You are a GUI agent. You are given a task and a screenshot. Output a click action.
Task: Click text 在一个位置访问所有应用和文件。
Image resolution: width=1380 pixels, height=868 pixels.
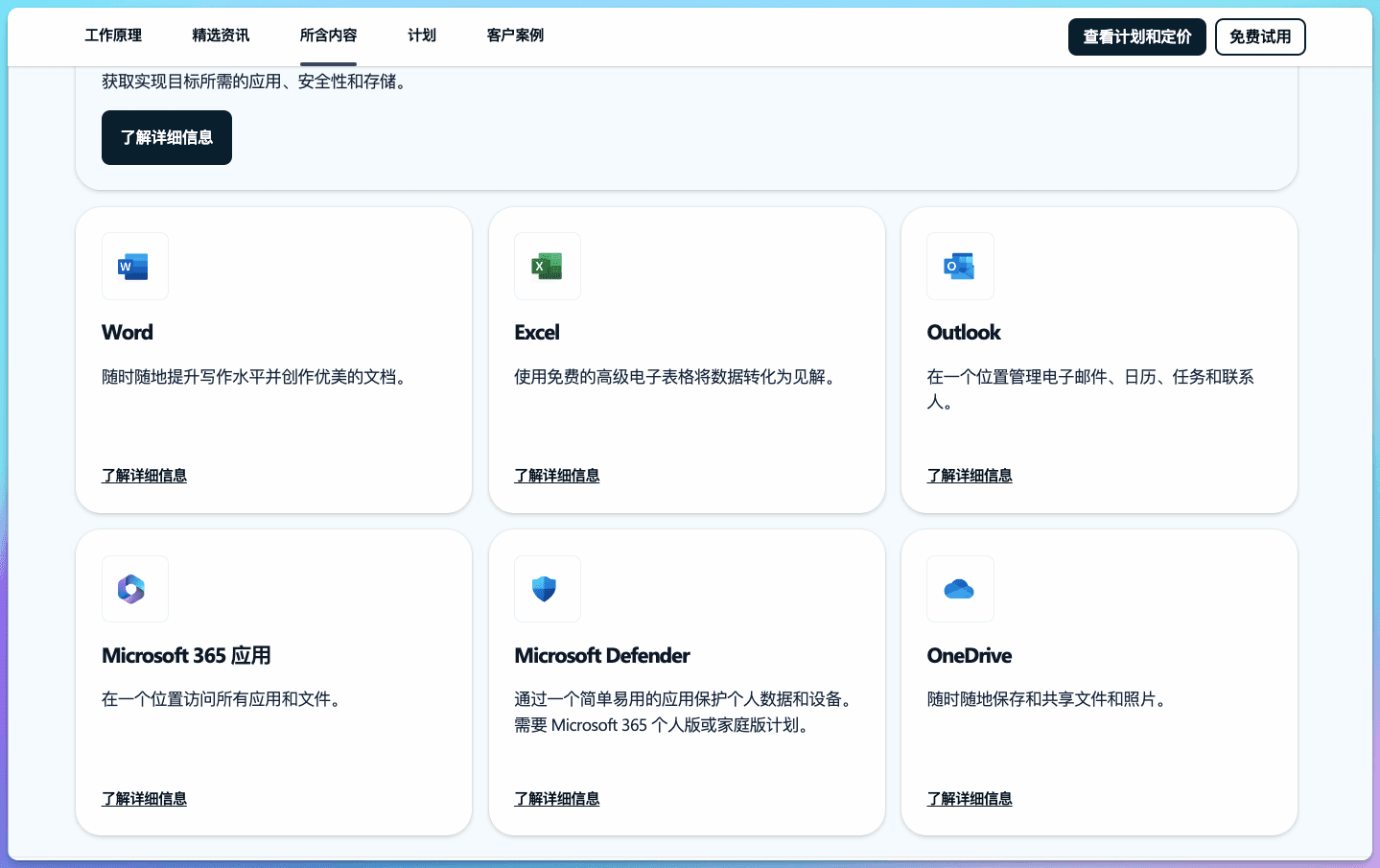click(224, 699)
